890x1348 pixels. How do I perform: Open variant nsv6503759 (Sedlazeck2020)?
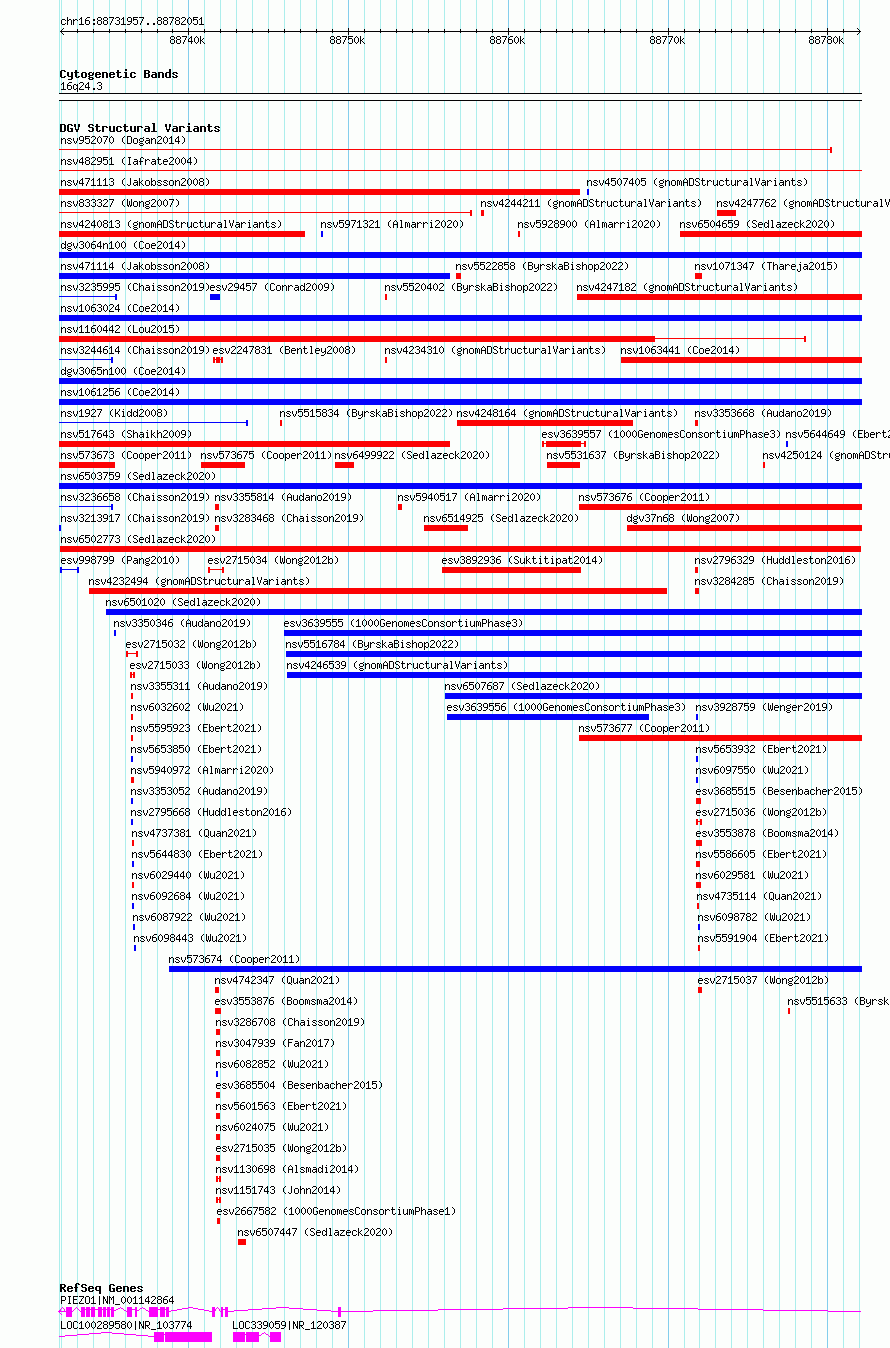click(x=138, y=476)
